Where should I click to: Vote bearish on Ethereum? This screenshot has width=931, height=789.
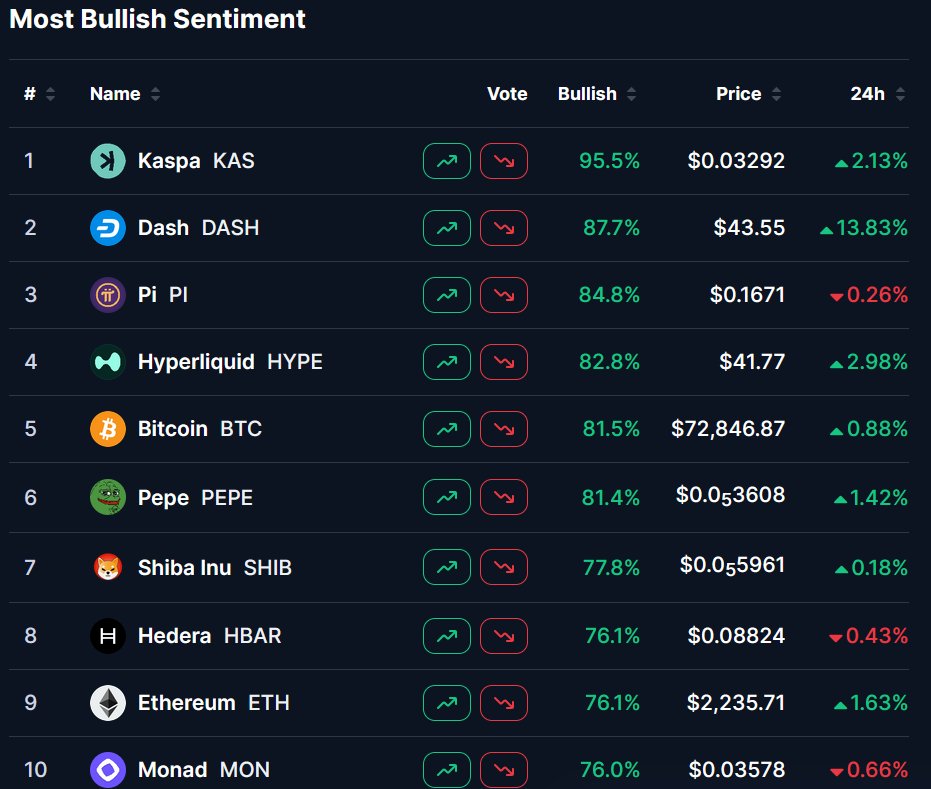point(504,703)
